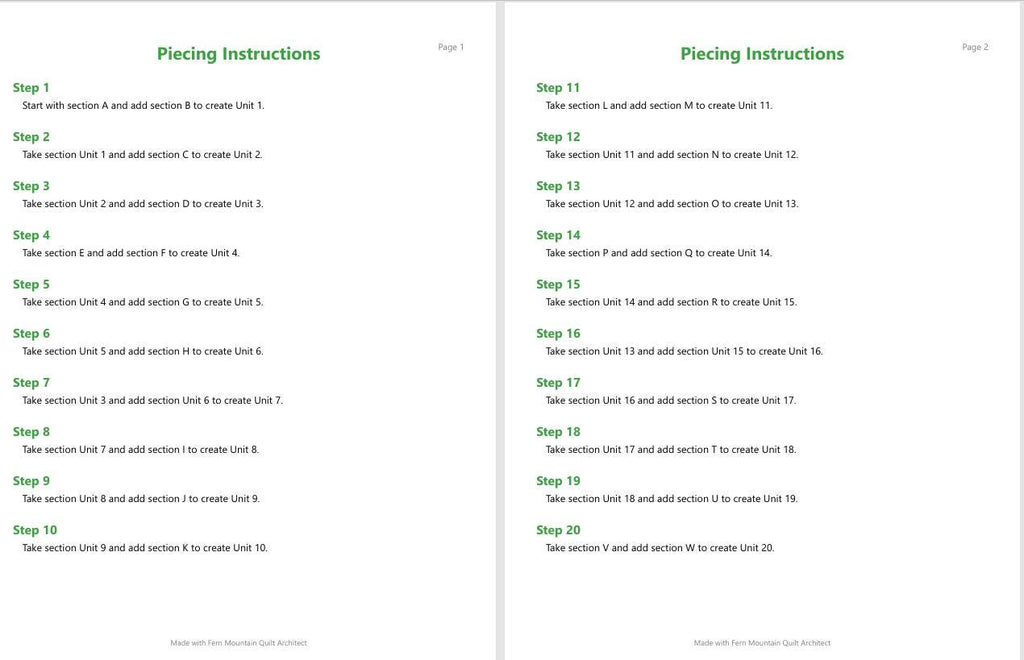Click the instruction adding section K for Unit 10
The width and height of the screenshot is (1024, 660).
tap(145, 548)
